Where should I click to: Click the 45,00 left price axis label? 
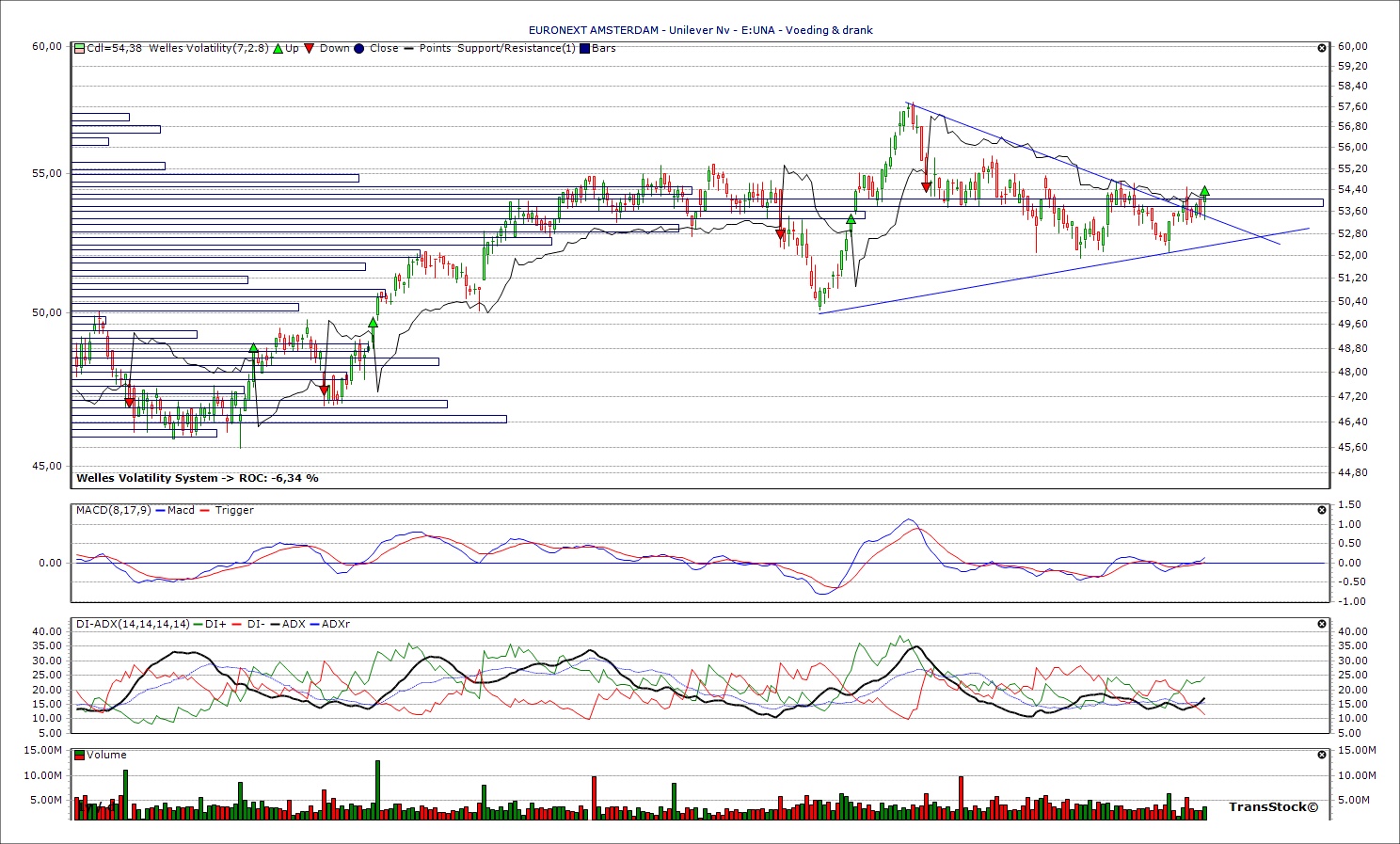48,466
